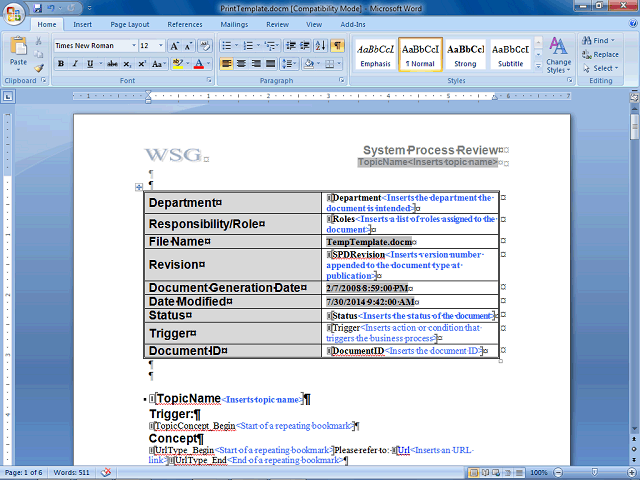Activate the Format Painter brush
640x480 pixels.
coord(39,68)
